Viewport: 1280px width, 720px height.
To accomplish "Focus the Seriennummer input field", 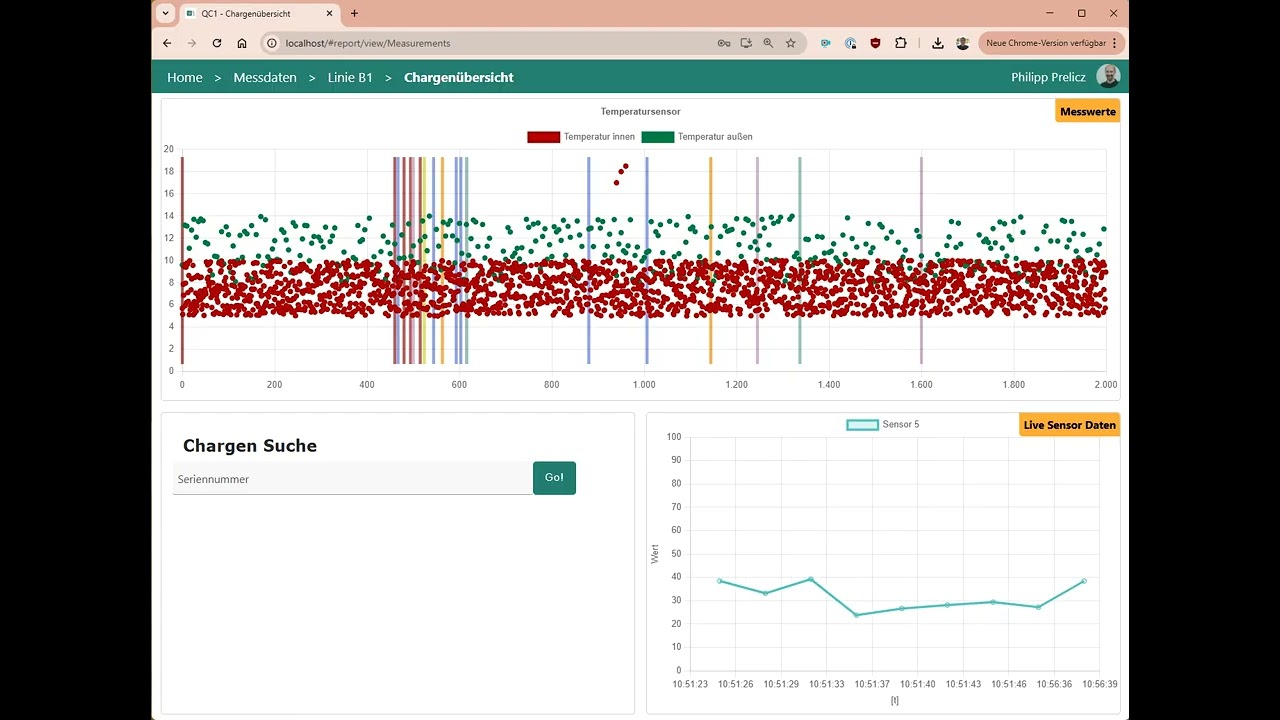I will [x=353, y=479].
